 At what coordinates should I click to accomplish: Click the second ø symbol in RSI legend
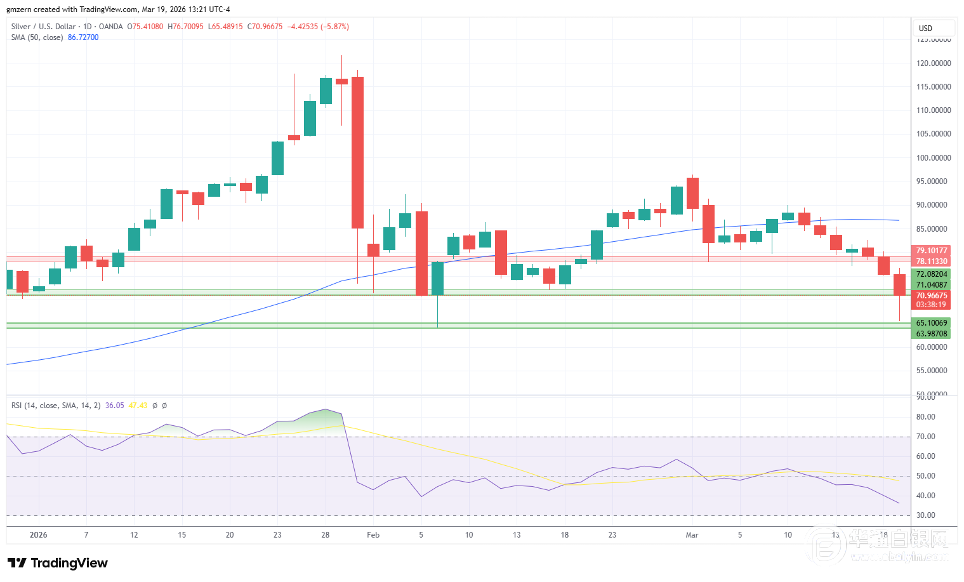[164, 405]
